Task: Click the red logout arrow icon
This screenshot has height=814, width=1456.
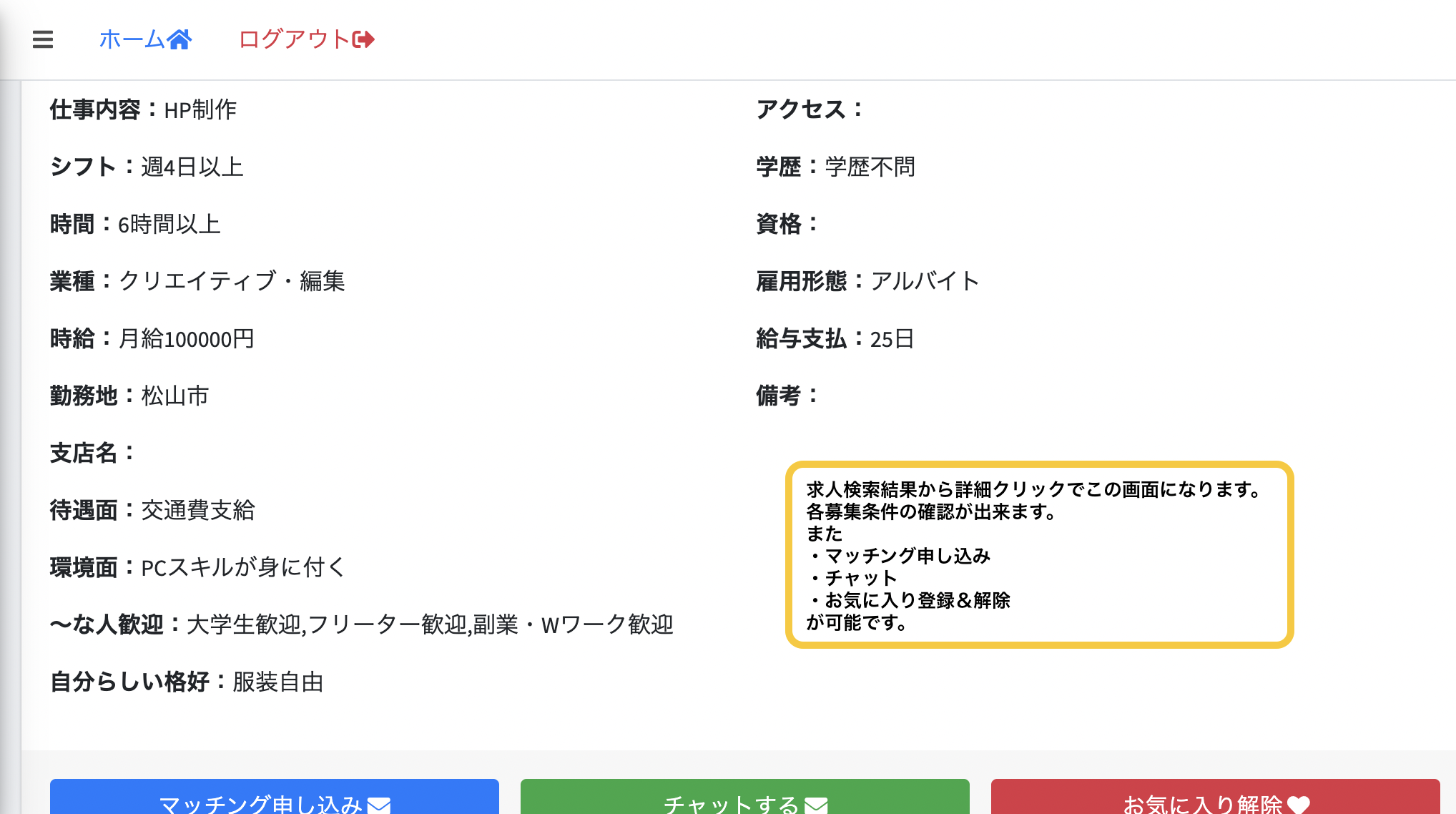Action: (363, 39)
